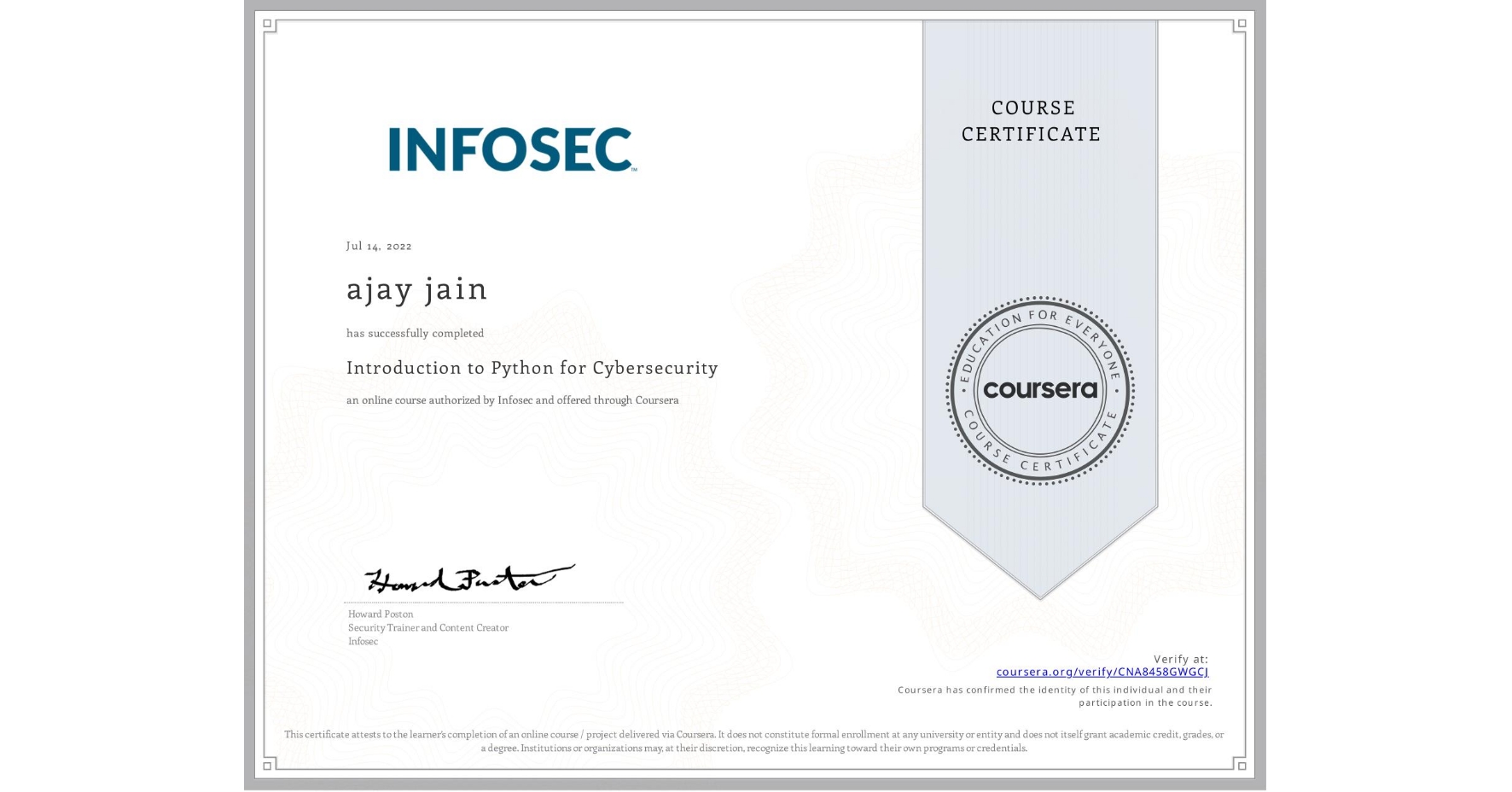Select the coursera seal emblem
The width and height of the screenshot is (1512, 792).
[1040, 391]
